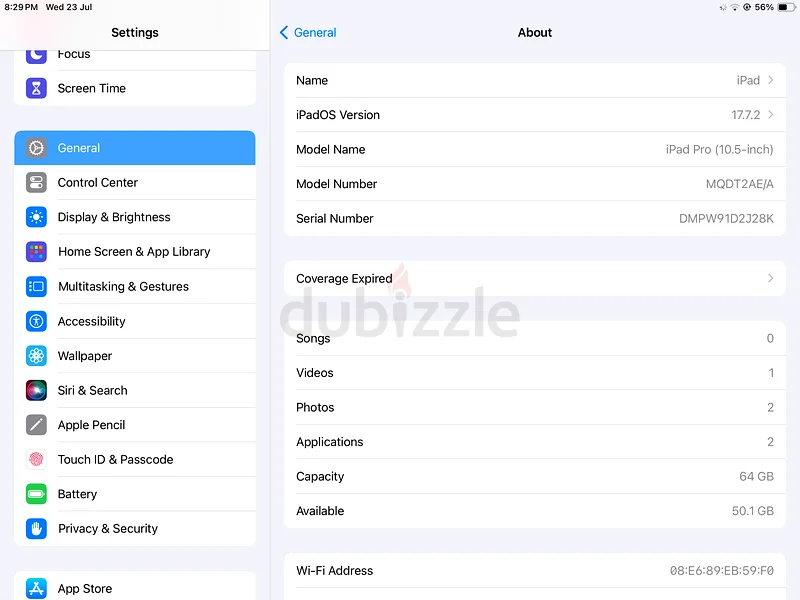
Task: Open Control Center settings
Action: pos(135,183)
